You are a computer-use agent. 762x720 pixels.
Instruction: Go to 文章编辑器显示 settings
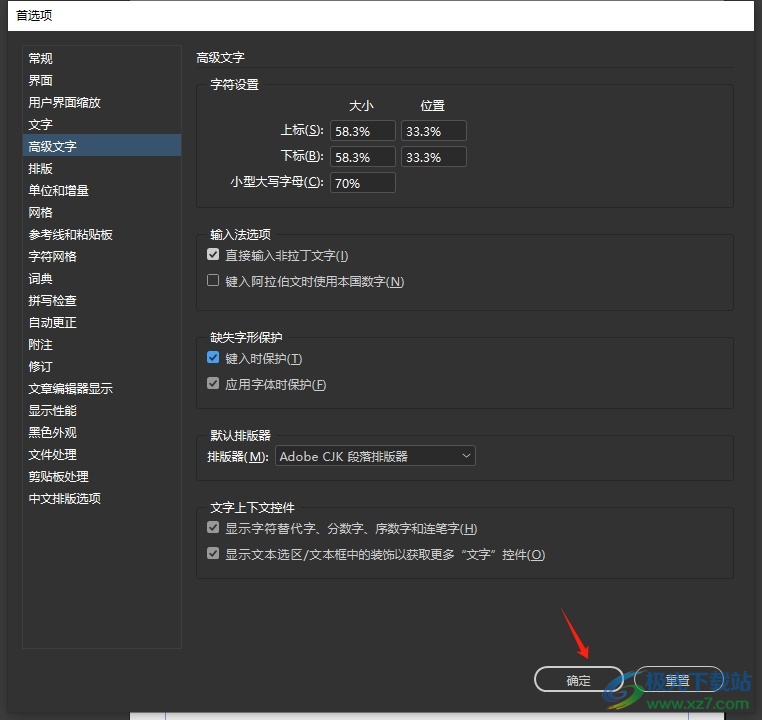point(102,389)
